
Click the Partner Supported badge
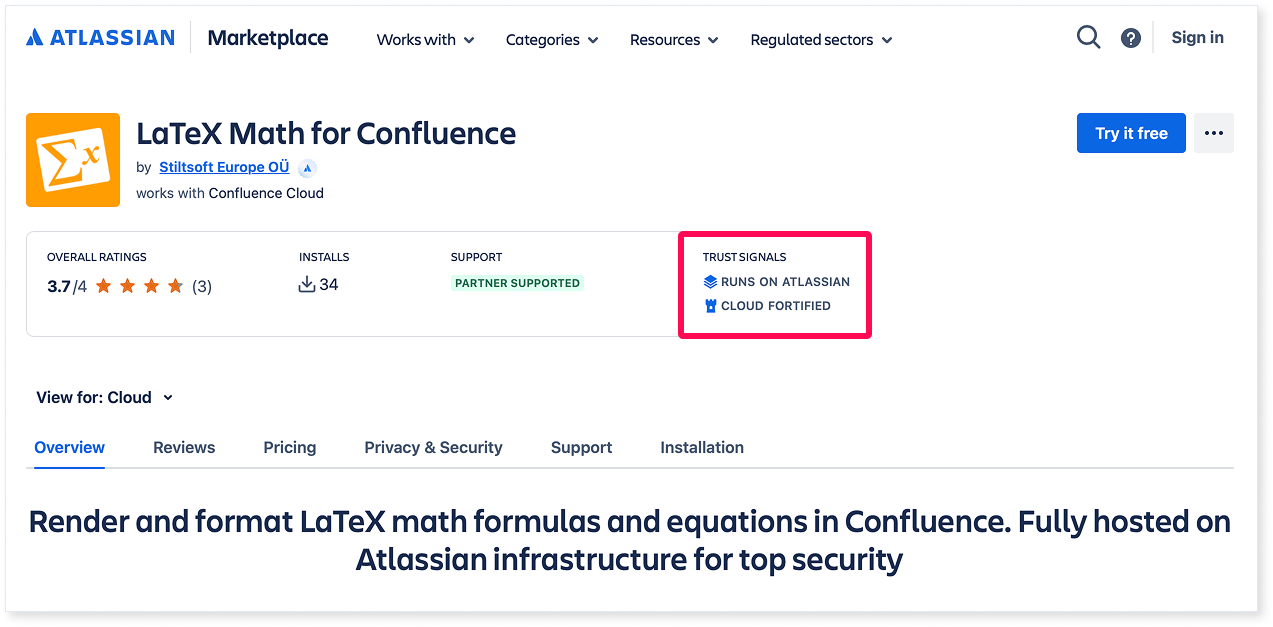click(x=517, y=283)
